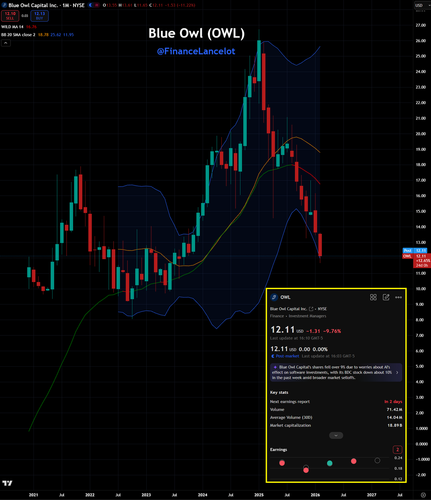This screenshot has width=431, height=500.
Task: Click the 2021 label on time axis
Action: click(x=33, y=495)
